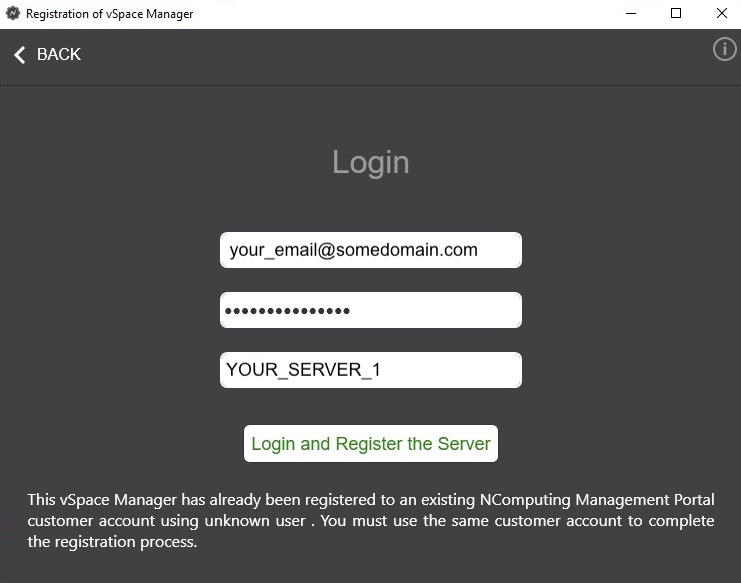The width and height of the screenshot is (741, 583).
Task: Click the Login heading text
Action: pyautogui.click(x=370, y=163)
